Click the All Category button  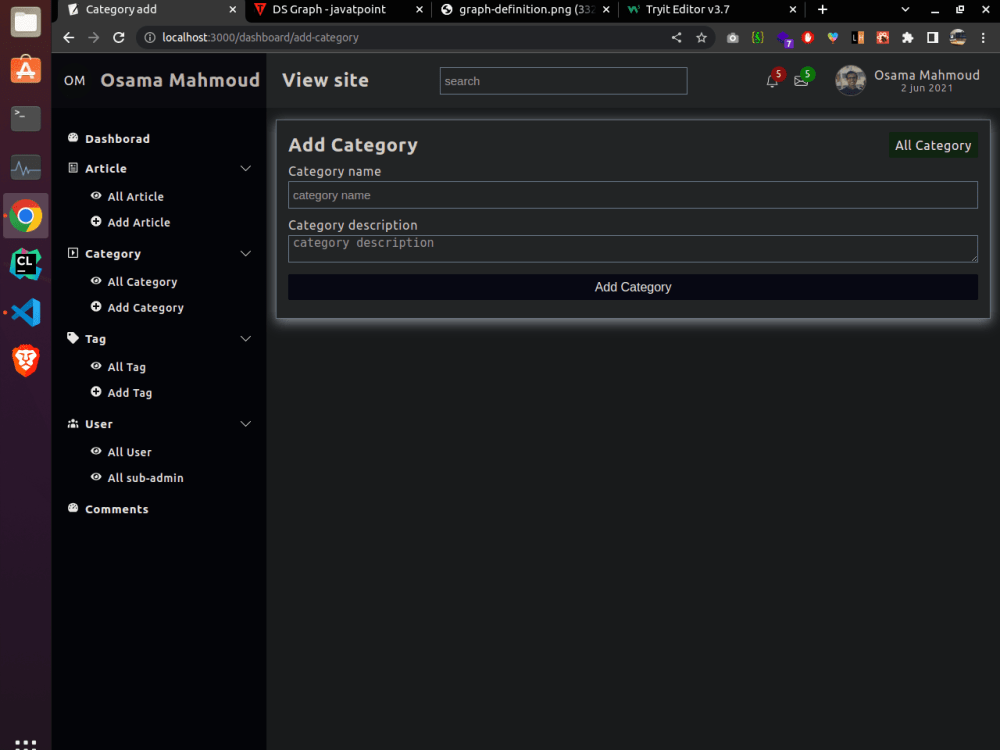[933, 145]
